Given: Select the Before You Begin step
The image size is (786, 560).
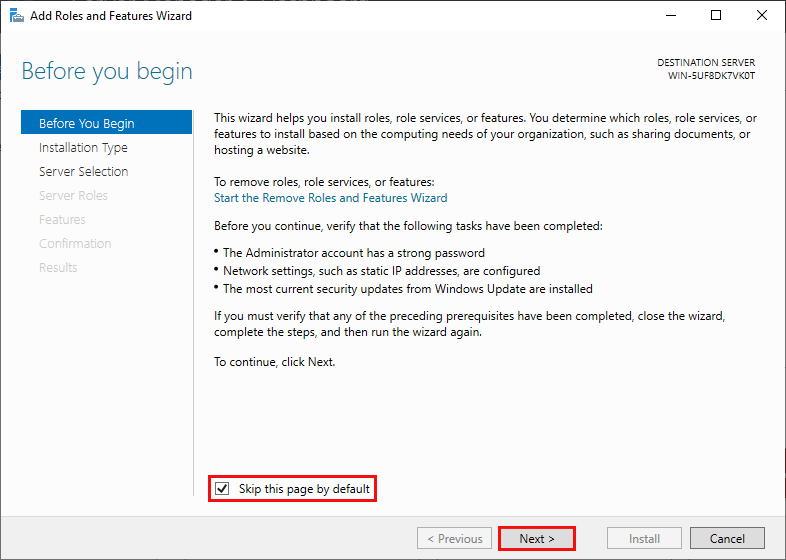Looking at the screenshot, I should 86,124.
